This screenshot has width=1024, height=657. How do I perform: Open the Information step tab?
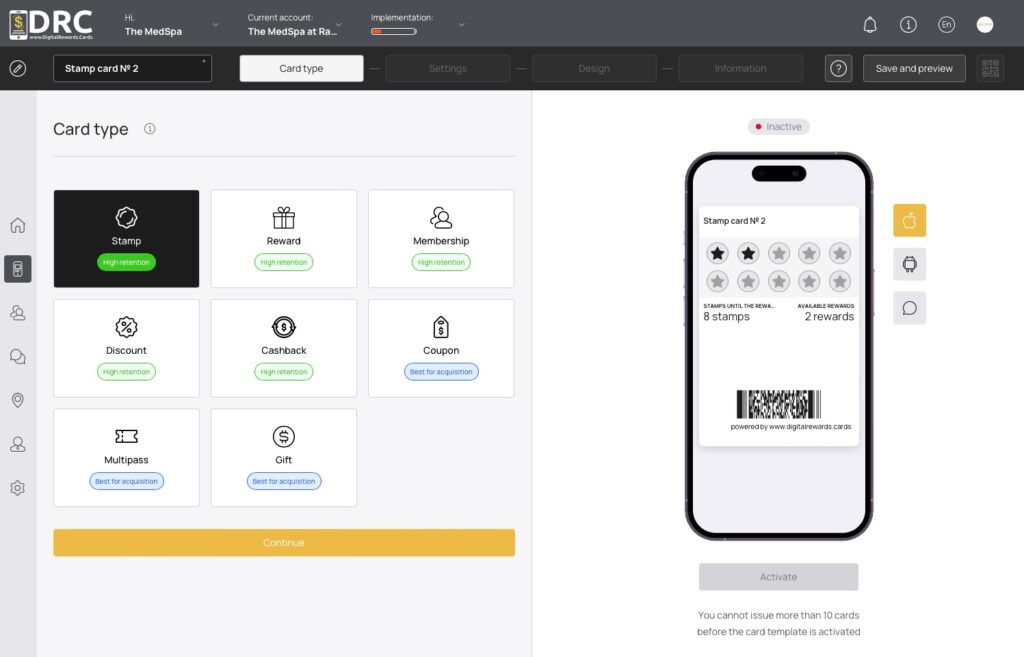(740, 68)
